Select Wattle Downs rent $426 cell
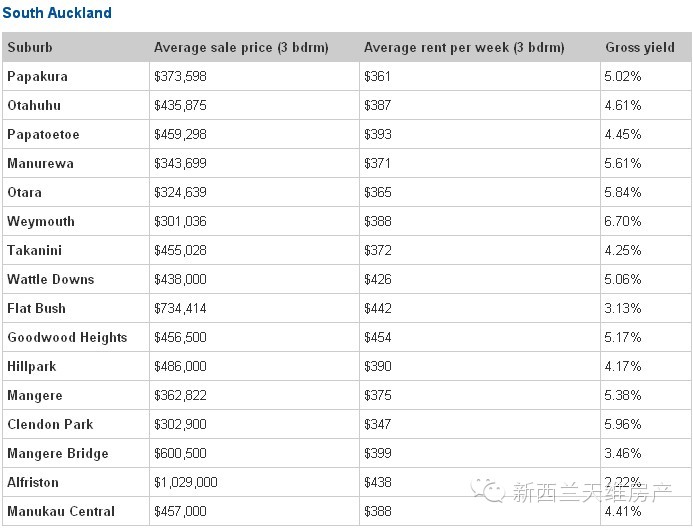The height and width of the screenshot is (528, 693). tap(480, 279)
